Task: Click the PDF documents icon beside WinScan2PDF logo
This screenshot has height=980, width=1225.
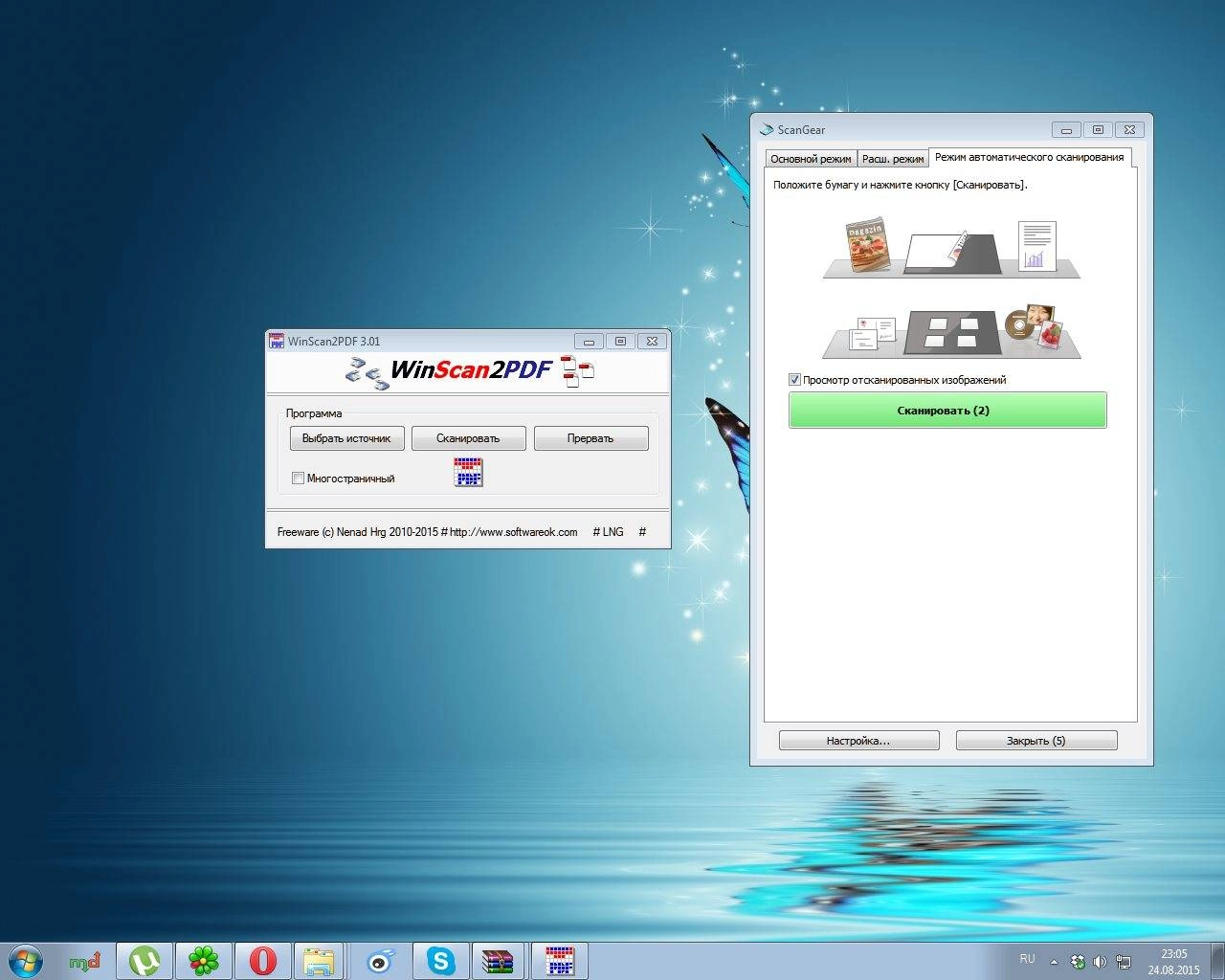Action: (577, 371)
